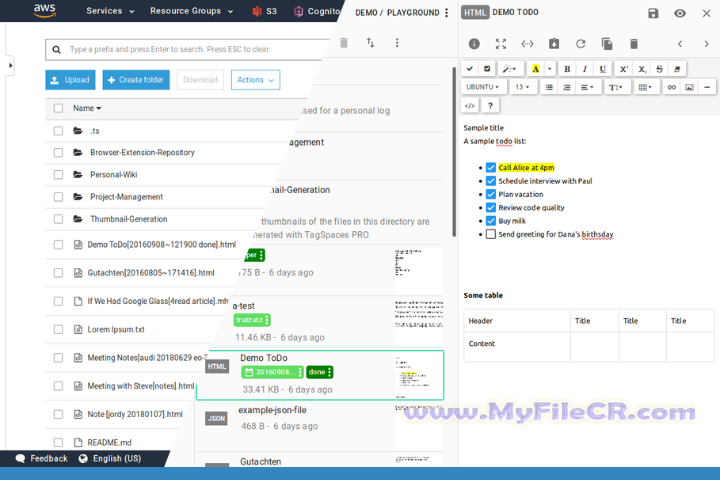This screenshot has width=720, height=480.
Task: Click the Upload button
Action: pos(70,80)
